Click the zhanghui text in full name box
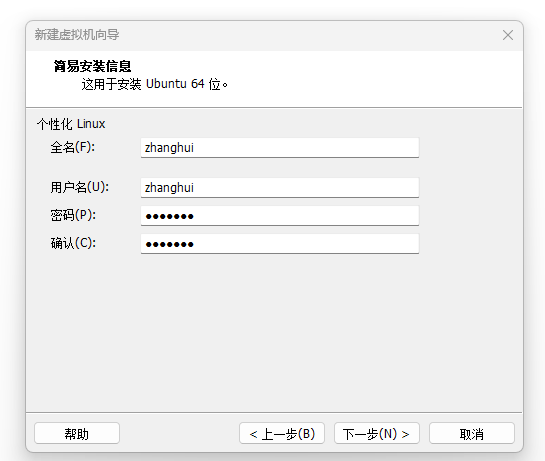Screen dimensions: 545x461 169,148
